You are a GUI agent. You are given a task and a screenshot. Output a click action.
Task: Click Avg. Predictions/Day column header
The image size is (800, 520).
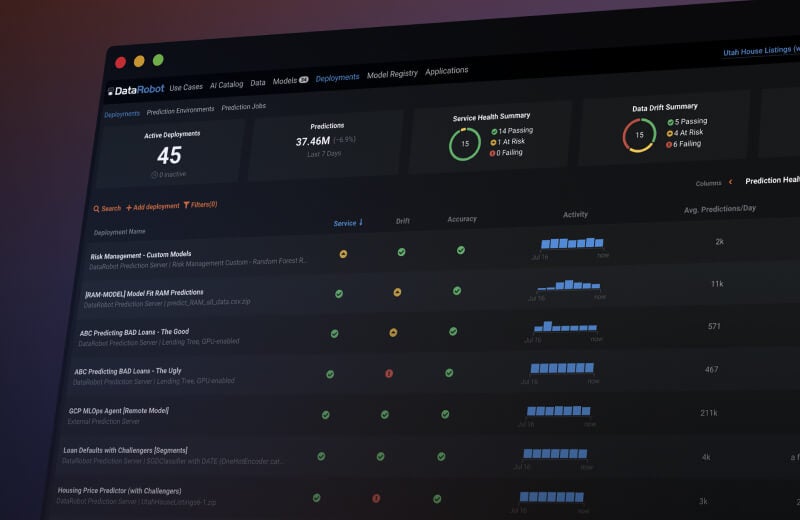(x=719, y=209)
